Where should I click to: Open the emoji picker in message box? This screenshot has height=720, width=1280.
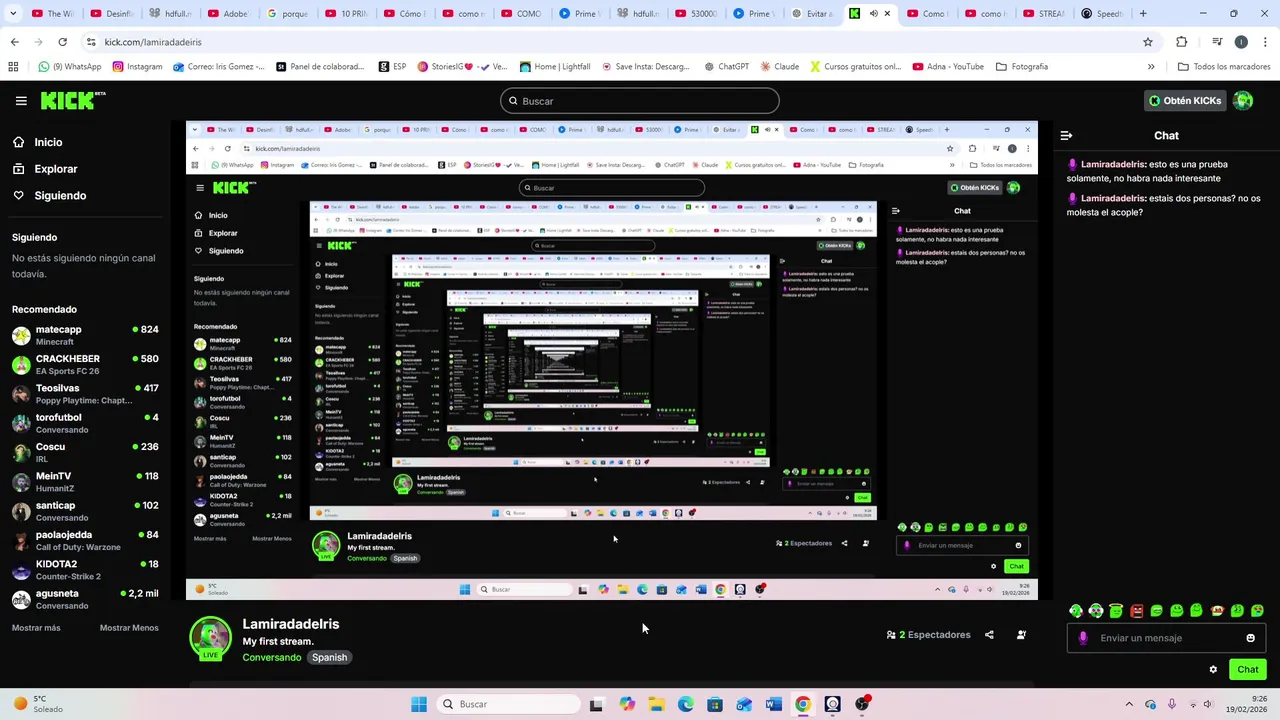pyautogui.click(x=1250, y=638)
